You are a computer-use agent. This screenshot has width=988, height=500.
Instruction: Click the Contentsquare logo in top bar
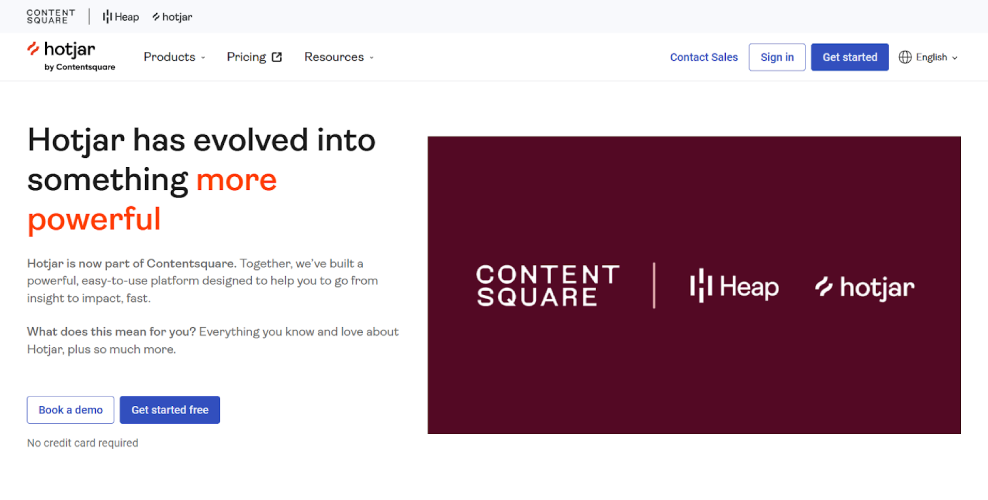point(50,17)
